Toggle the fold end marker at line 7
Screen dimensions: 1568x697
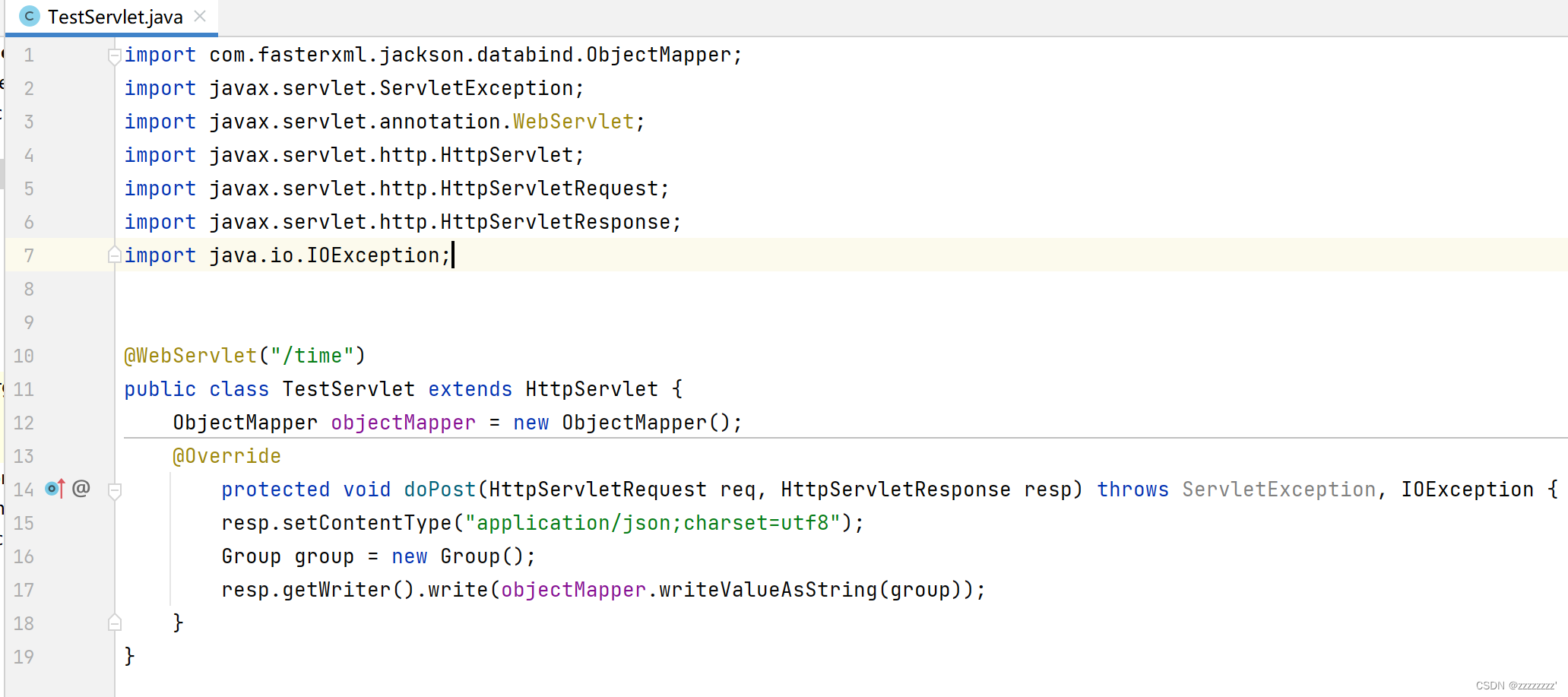115,255
